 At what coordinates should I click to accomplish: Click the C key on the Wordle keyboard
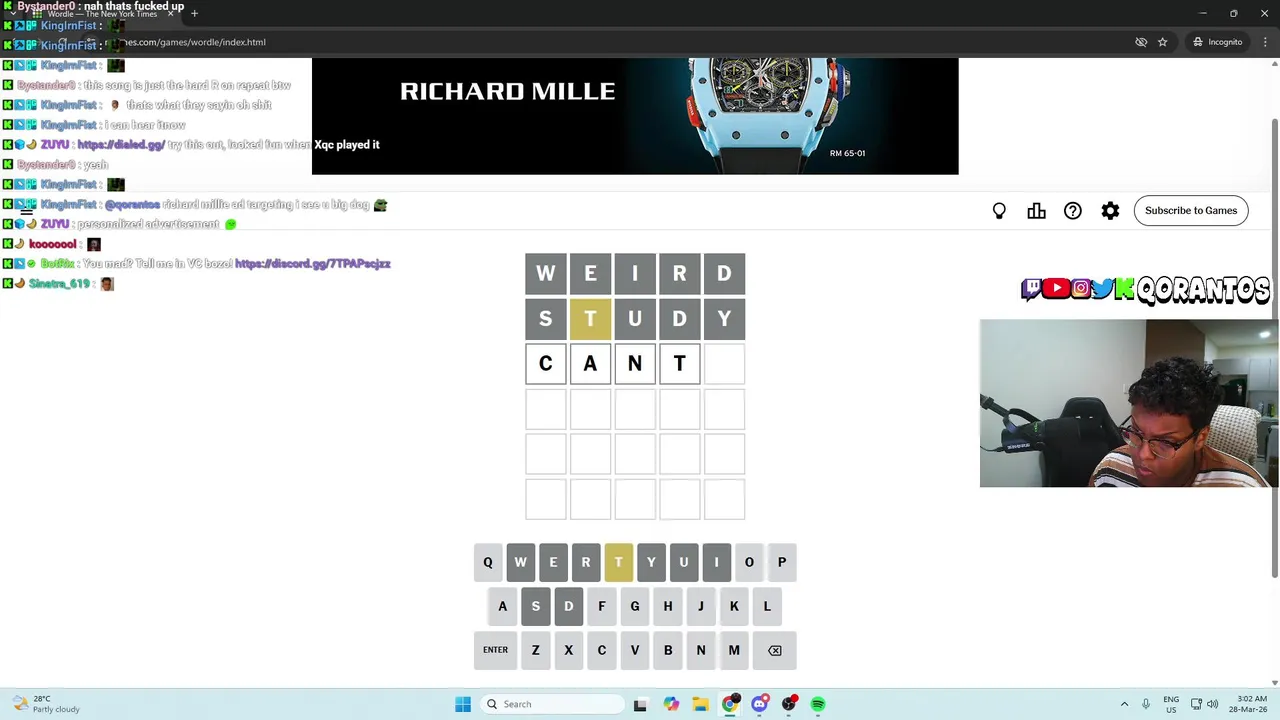point(601,650)
